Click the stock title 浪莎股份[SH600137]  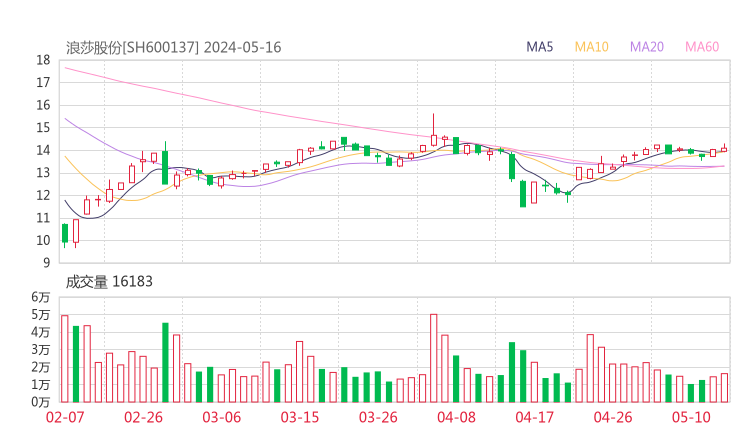pos(133,48)
